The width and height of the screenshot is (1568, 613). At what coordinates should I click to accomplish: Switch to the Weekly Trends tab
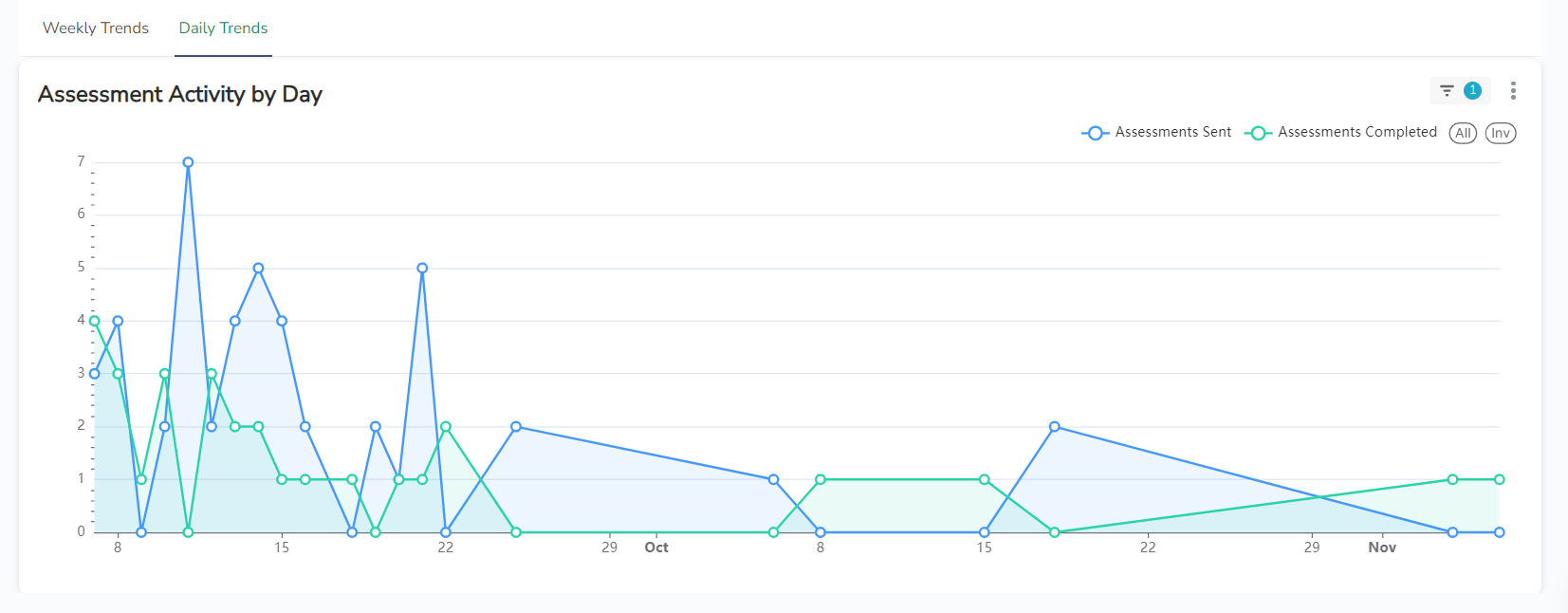click(x=96, y=28)
